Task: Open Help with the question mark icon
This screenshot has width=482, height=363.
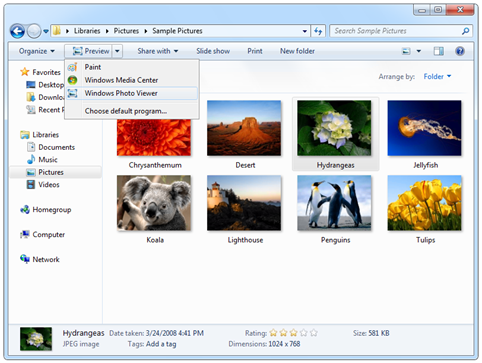Action: [460, 51]
